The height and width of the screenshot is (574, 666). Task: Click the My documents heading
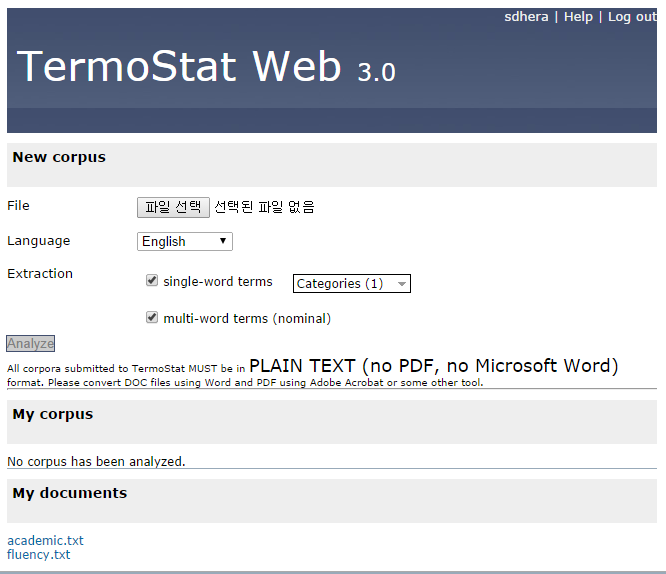point(70,493)
